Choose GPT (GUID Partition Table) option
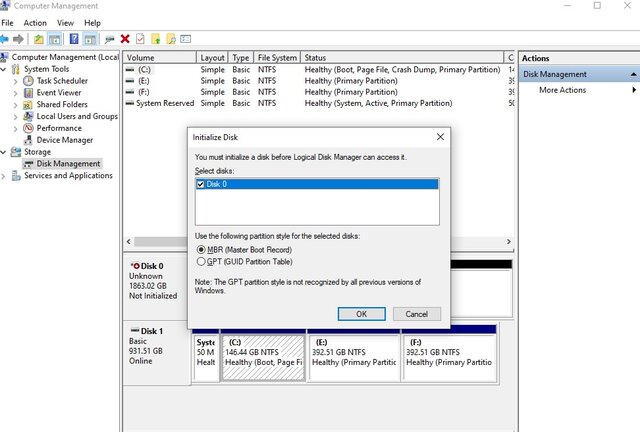 point(202,261)
